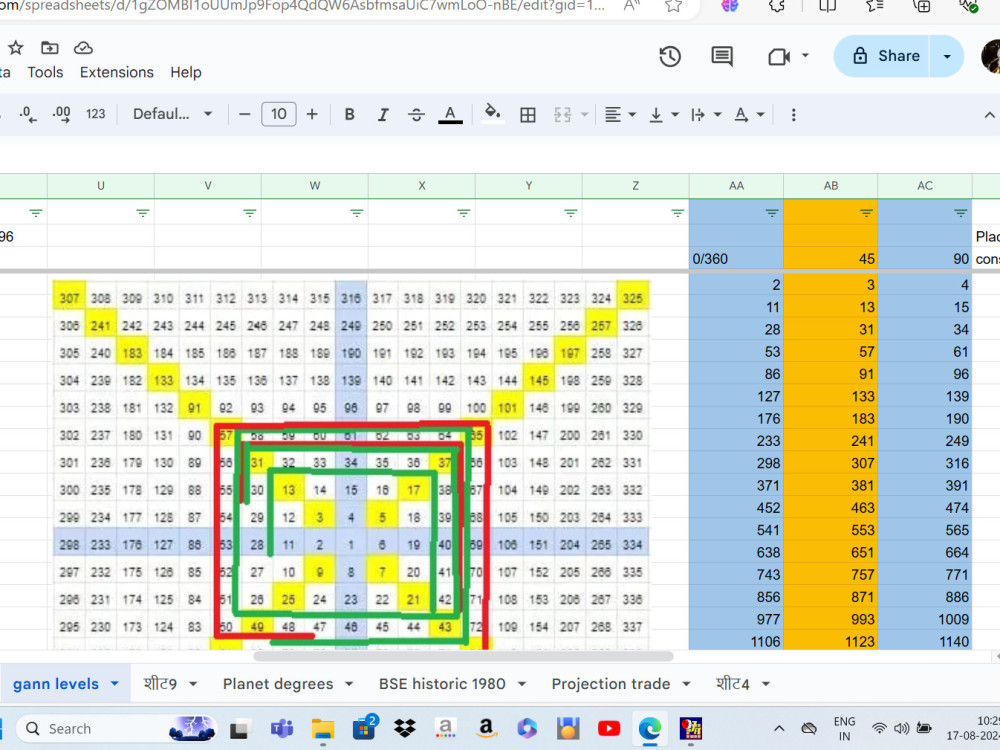1000x750 pixels.
Task: Toggle the filter on column AA
Action: pos(772,213)
